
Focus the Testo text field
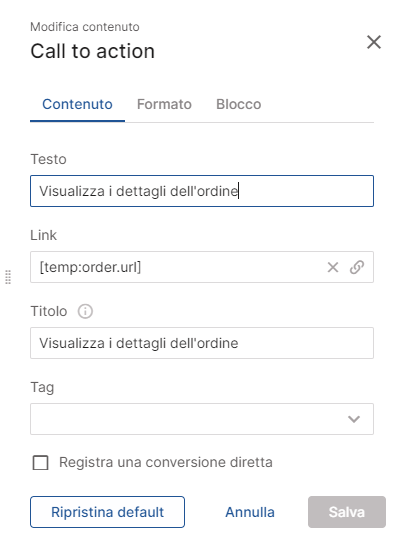(x=202, y=191)
